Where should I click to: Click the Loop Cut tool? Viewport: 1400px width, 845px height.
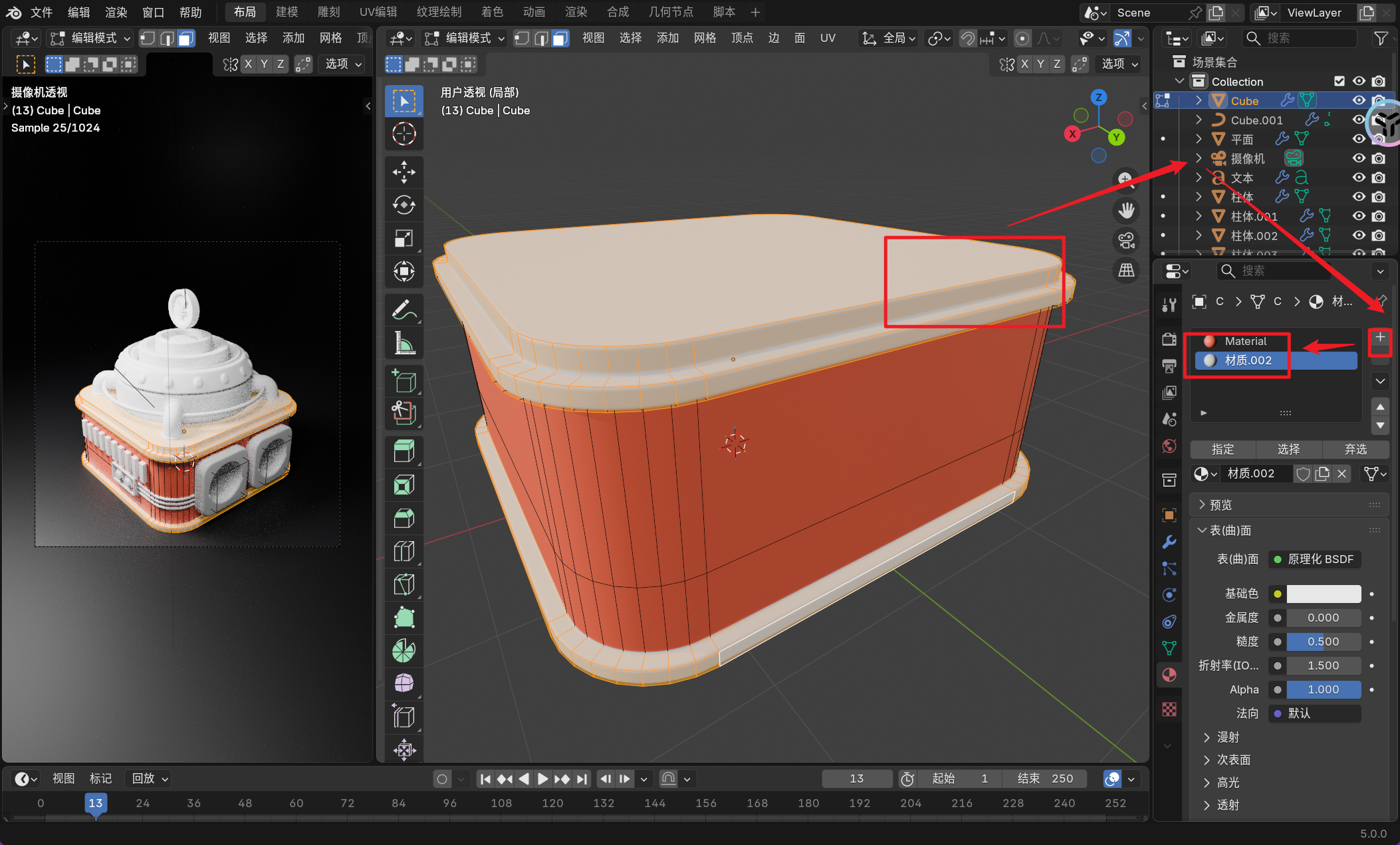(x=404, y=551)
